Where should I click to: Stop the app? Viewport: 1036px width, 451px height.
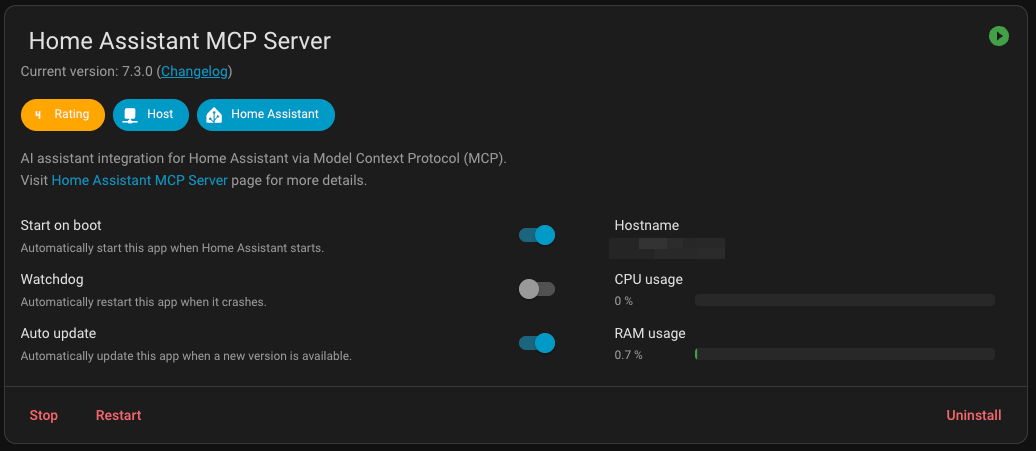[44, 415]
